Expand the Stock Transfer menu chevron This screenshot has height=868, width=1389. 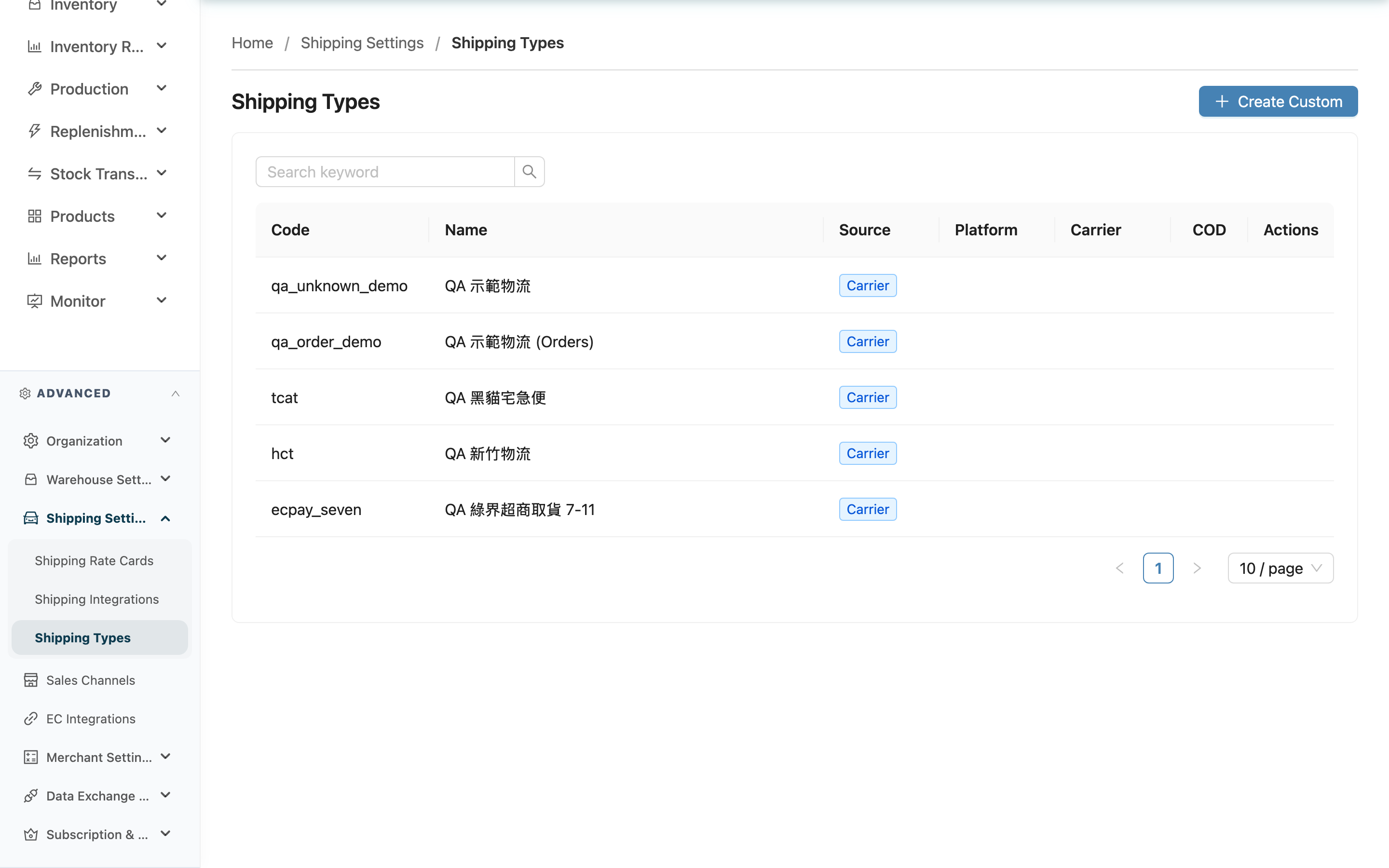pyautogui.click(x=162, y=173)
